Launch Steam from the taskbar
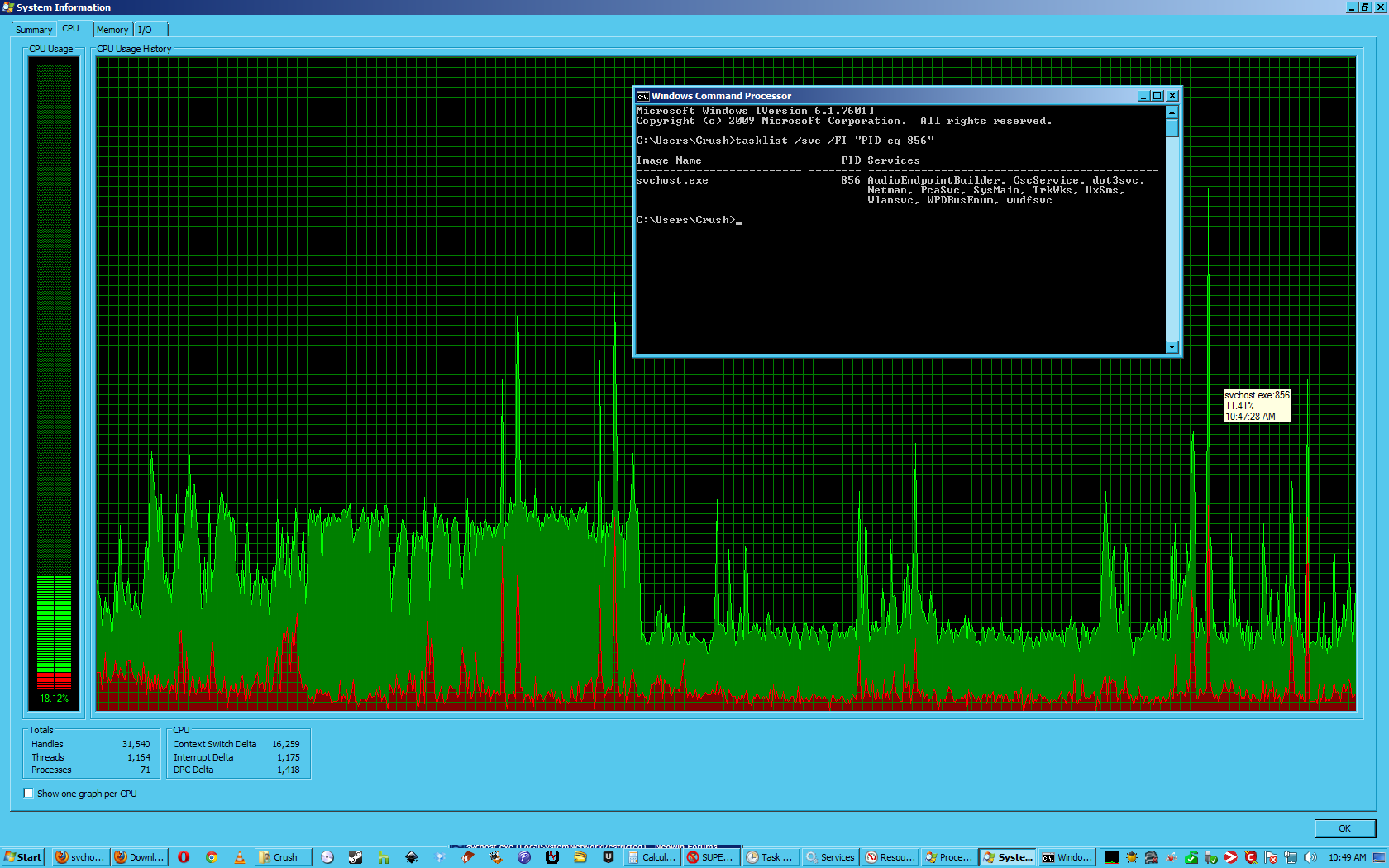The height and width of the screenshot is (868, 1389). (356, 857)
